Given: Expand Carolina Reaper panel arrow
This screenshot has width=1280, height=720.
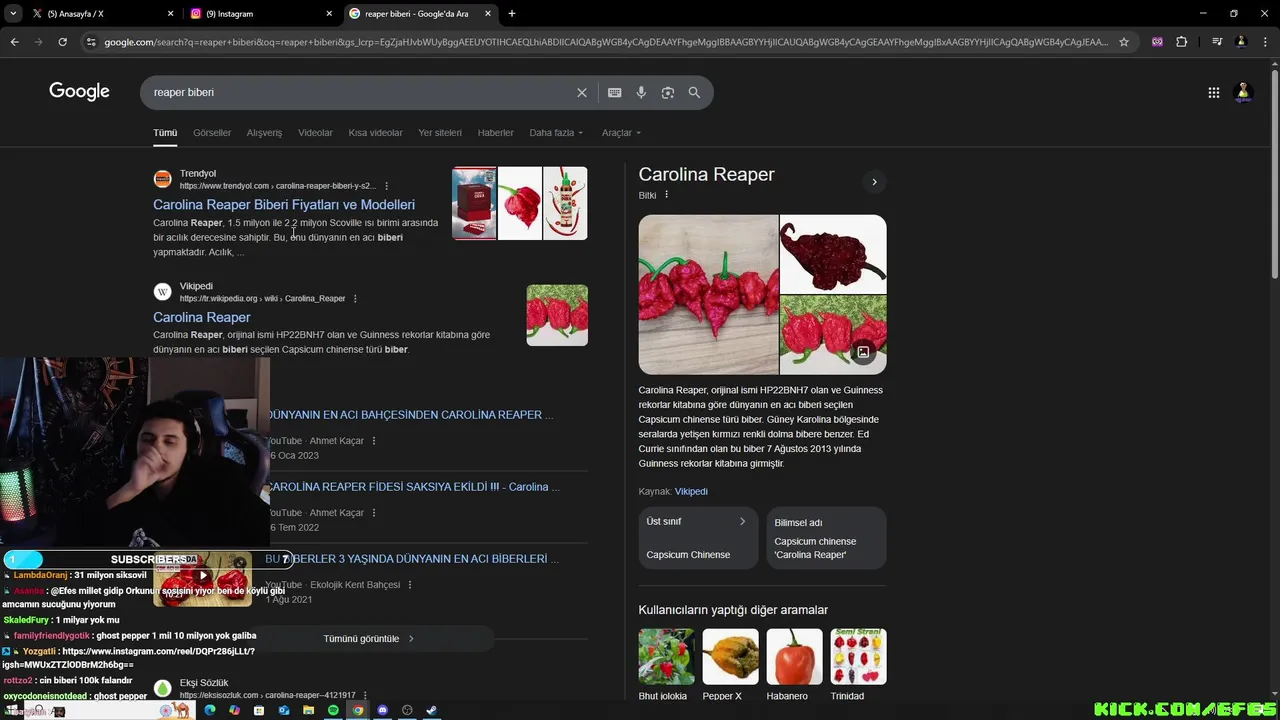Looking at the screenshot, I should [874, 182].
